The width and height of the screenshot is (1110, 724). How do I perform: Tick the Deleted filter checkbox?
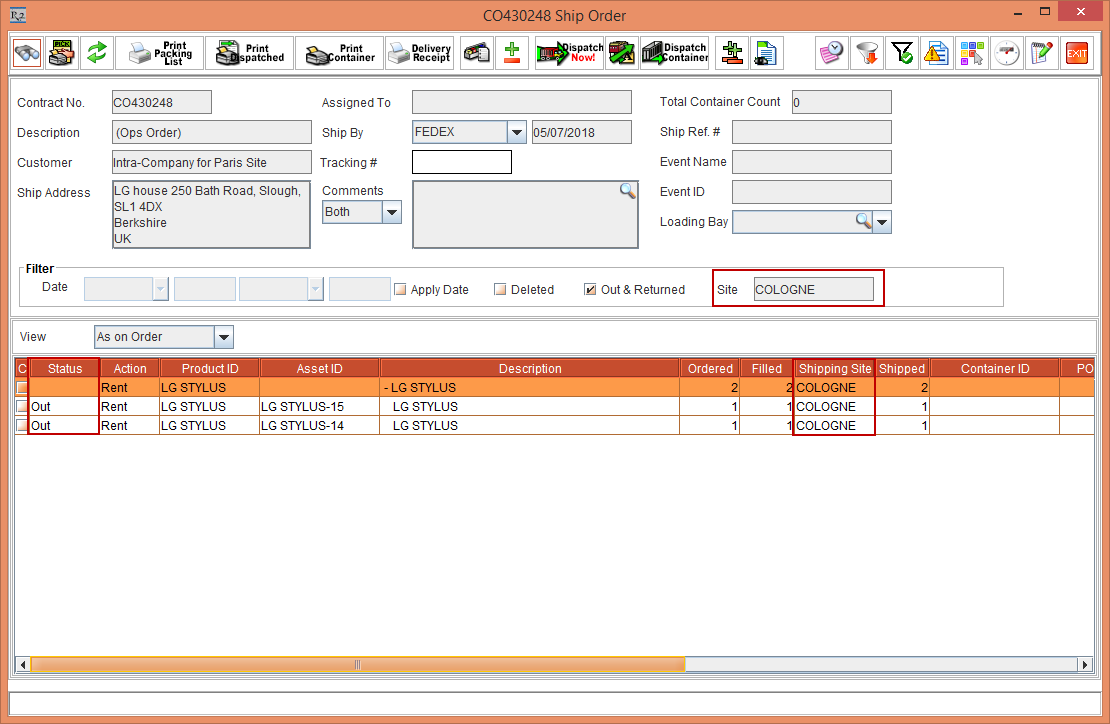pyautogui.click(x=500, y=290)
